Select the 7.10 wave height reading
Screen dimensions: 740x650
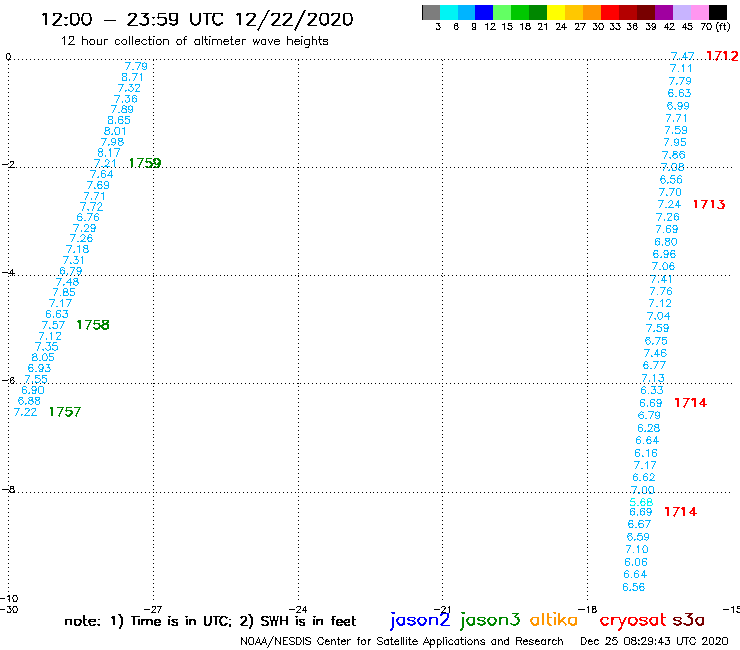(x=637, y=549)
